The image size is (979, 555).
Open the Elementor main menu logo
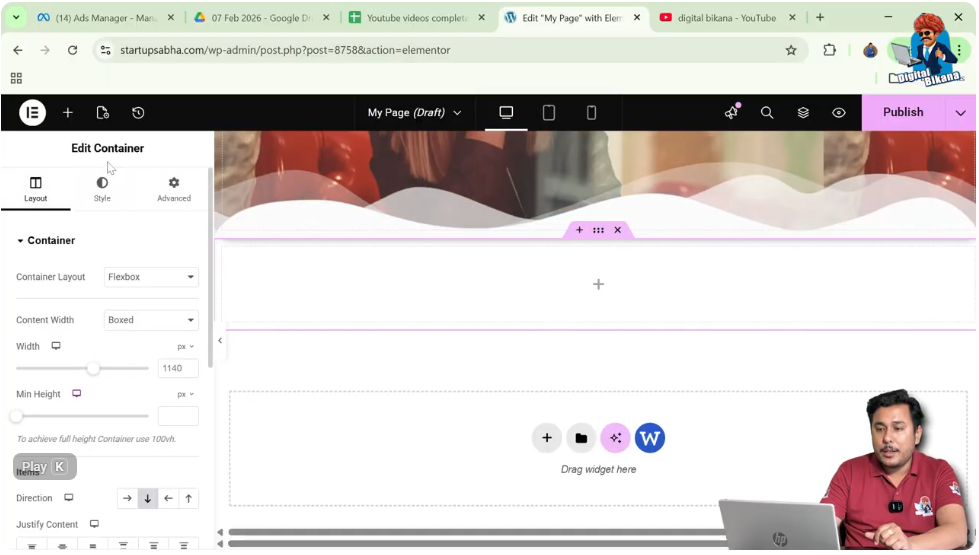pyautogui.click(x=32, y=113)
